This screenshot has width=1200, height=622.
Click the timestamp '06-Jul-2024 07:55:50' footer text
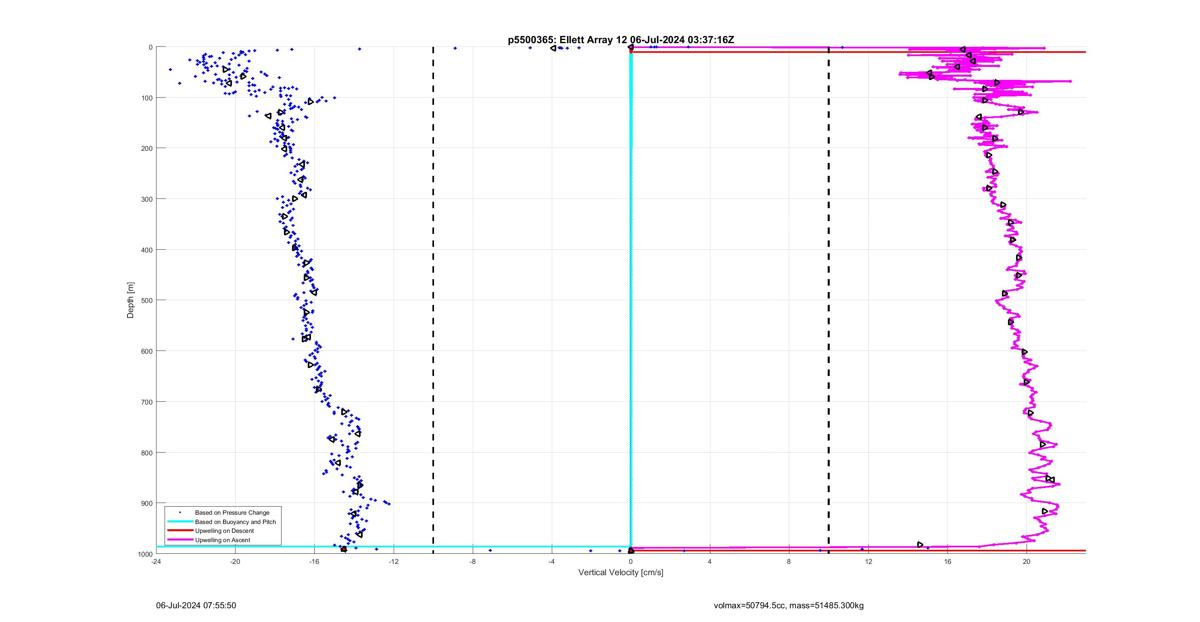pyautogui.click(x=196, y=605)
